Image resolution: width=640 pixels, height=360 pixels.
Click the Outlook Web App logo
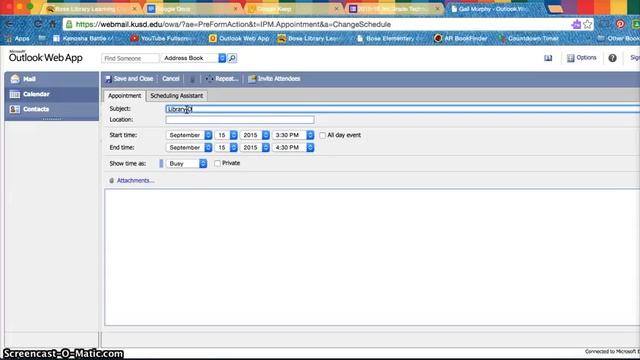45,57
